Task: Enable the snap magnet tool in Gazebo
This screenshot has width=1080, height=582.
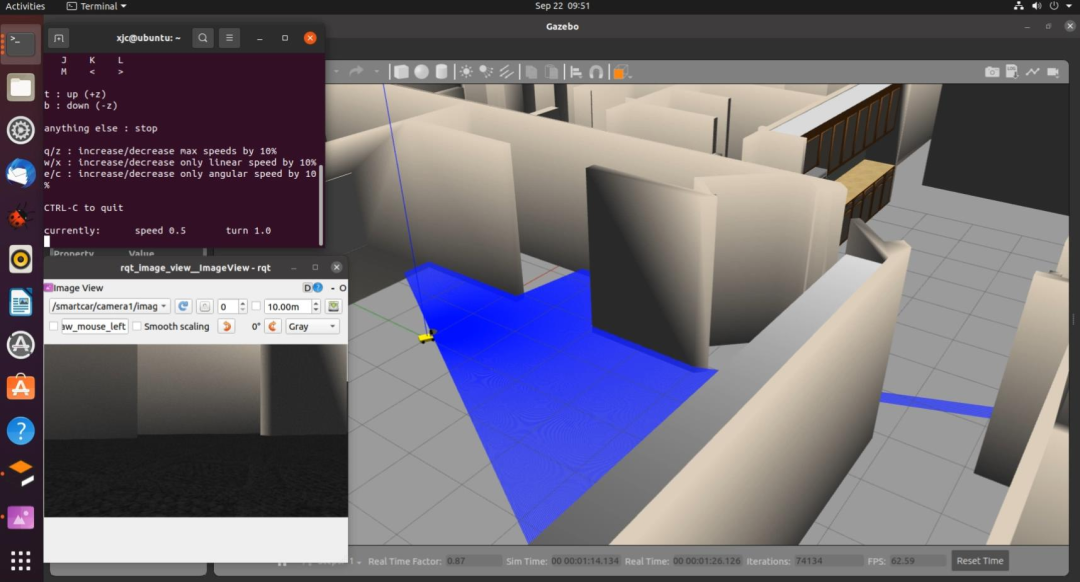Action: pos(597,72)
